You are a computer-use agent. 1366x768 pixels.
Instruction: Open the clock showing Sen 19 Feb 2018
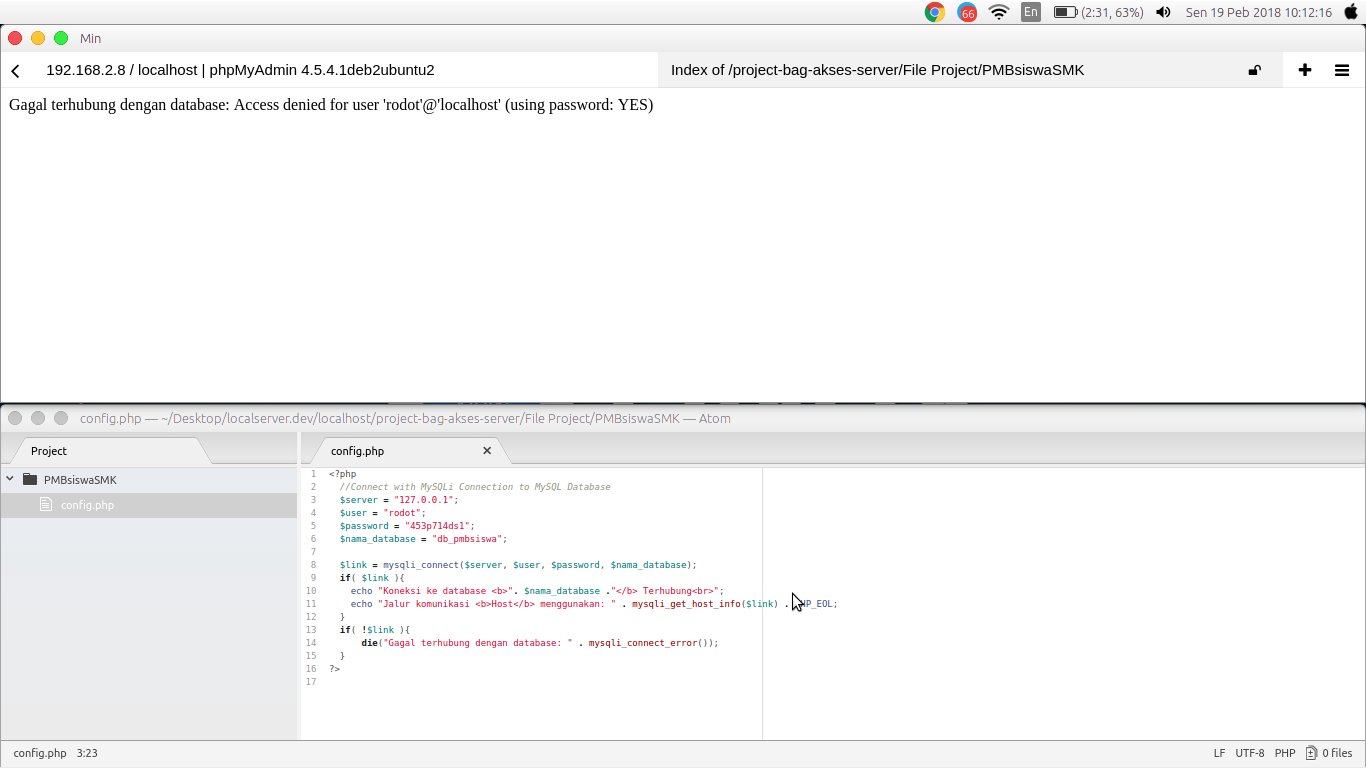coord(1259,12)
